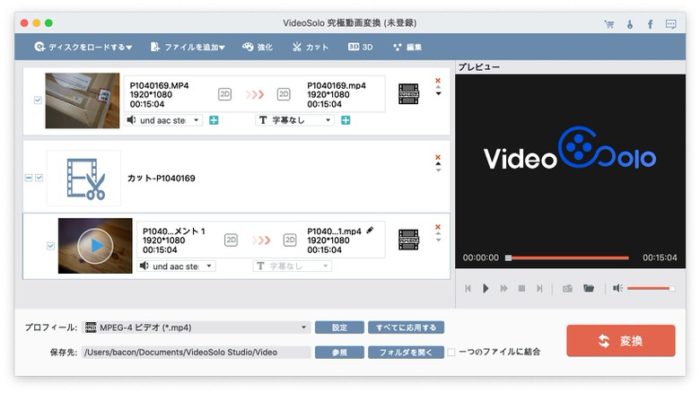Open the snapshot folder icon in preview controls
Image resolution: width=700 pixels, height=393 pixels.
[x=589, y=288]
